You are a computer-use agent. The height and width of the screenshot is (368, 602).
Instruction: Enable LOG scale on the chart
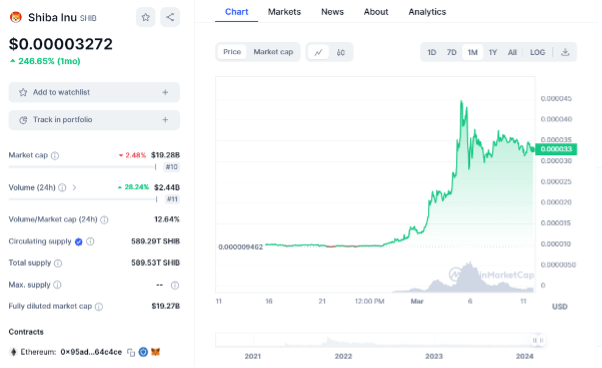tap(537, 52)
